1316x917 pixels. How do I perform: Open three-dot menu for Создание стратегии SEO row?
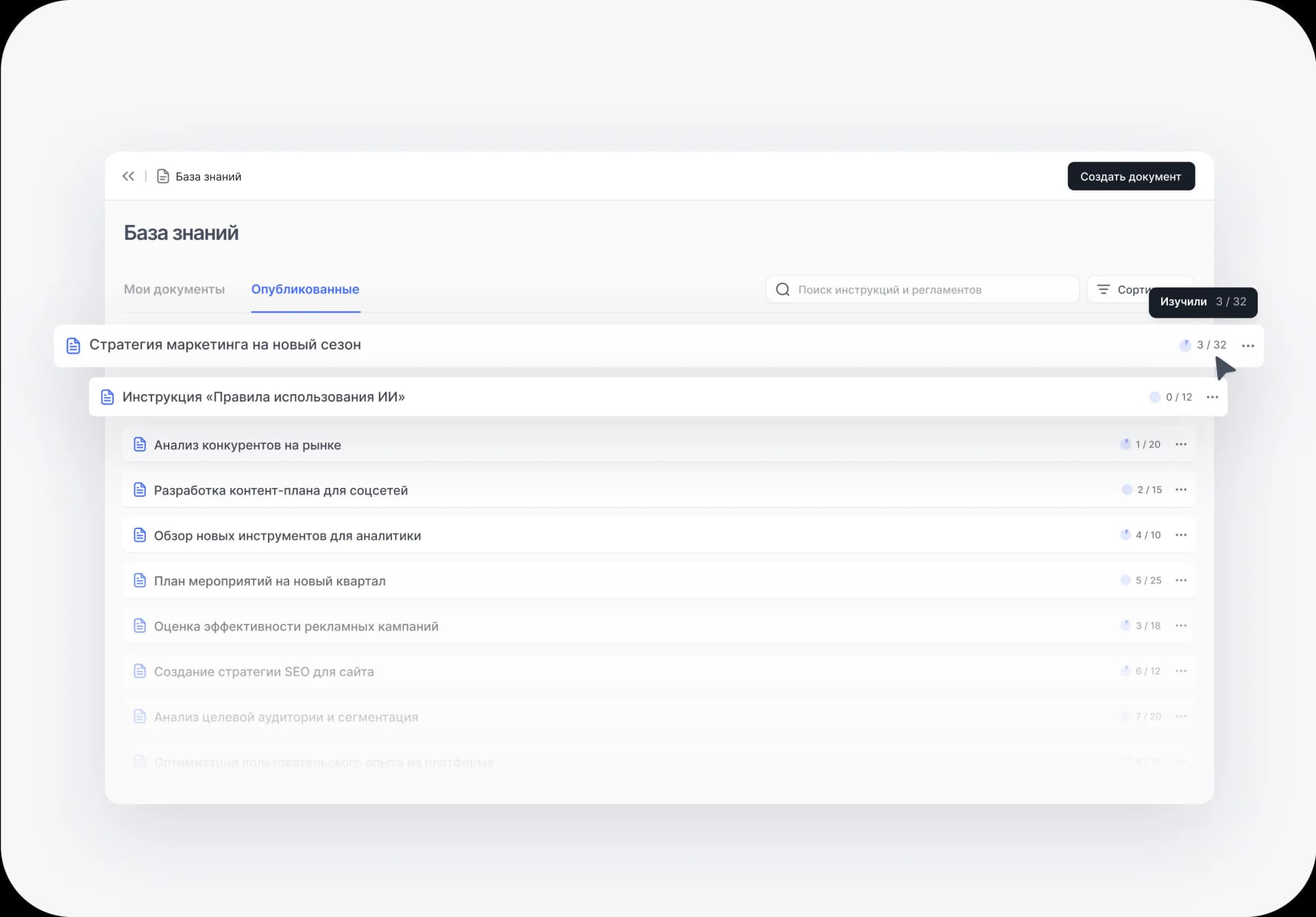click(x=1180, y=671)
